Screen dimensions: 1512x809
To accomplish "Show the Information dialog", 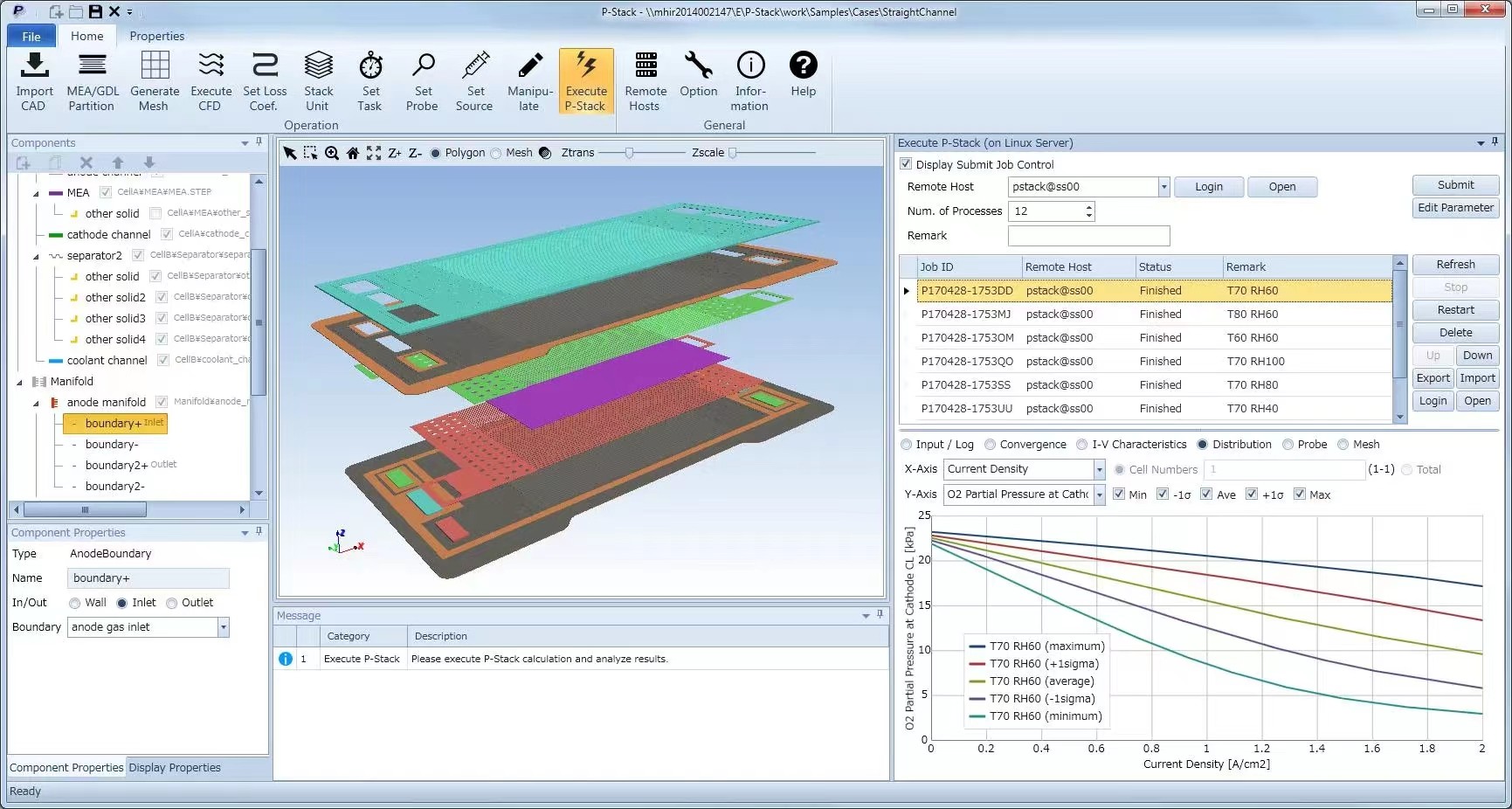I will pyautogui.click(x=750, y=81).
